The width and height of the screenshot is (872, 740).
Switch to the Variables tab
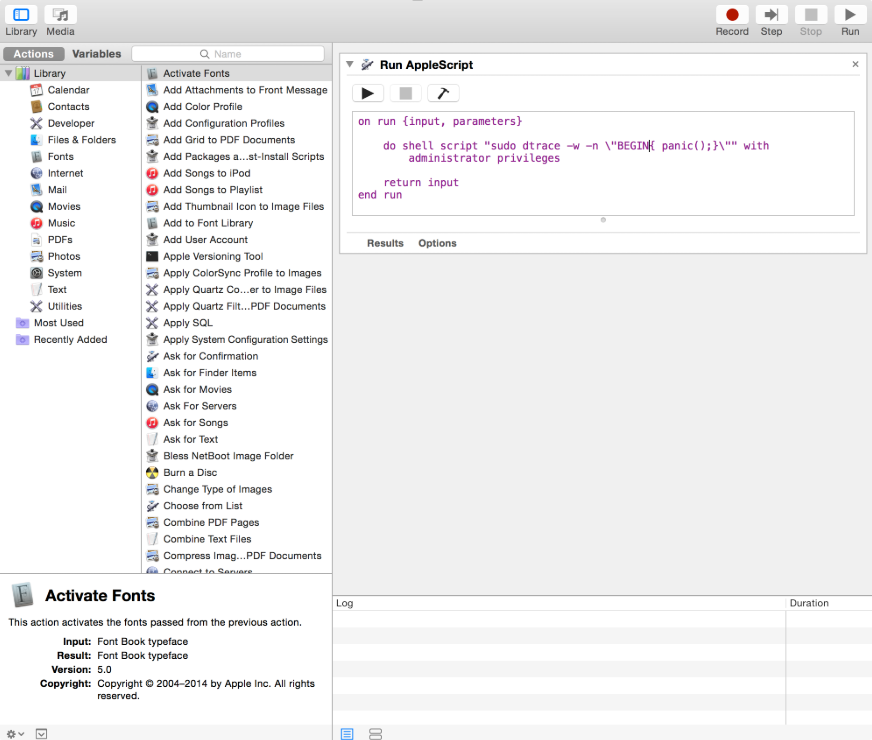(x=97, y=54)
